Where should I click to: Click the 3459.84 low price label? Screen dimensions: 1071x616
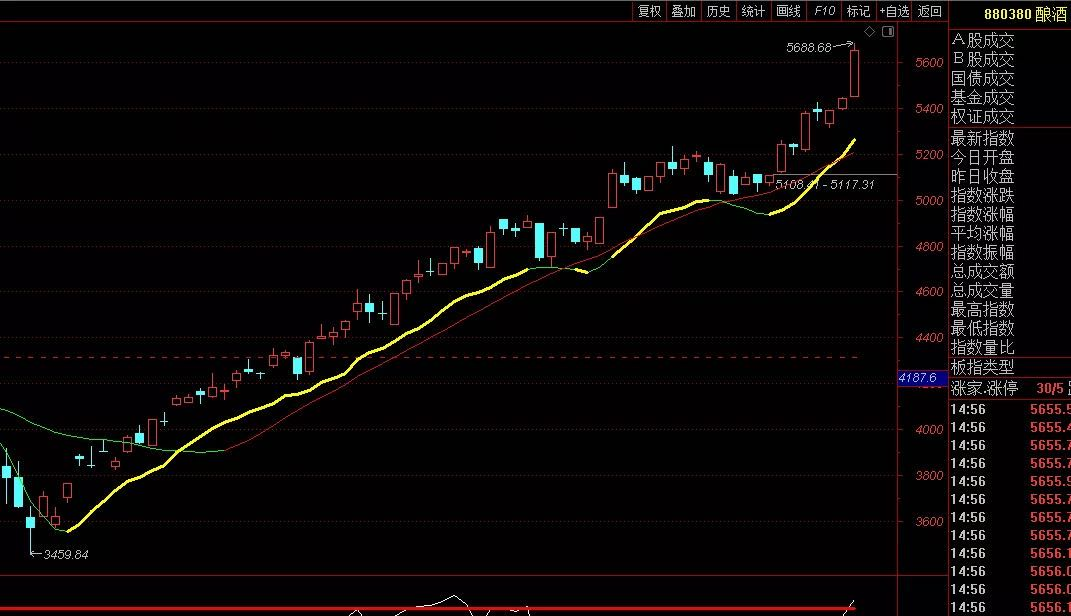[66, 555]
